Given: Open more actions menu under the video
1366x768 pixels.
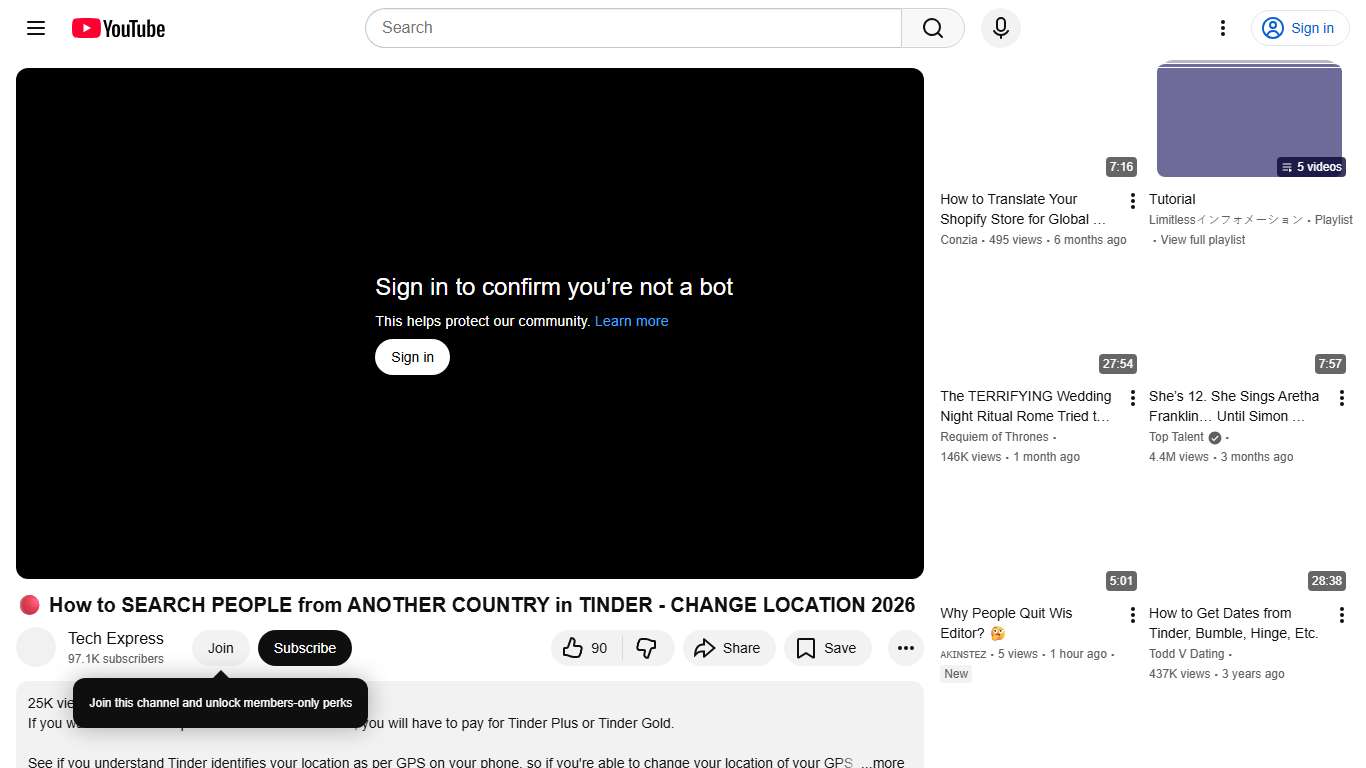Looking at the screenshot, I should point(905,648).
